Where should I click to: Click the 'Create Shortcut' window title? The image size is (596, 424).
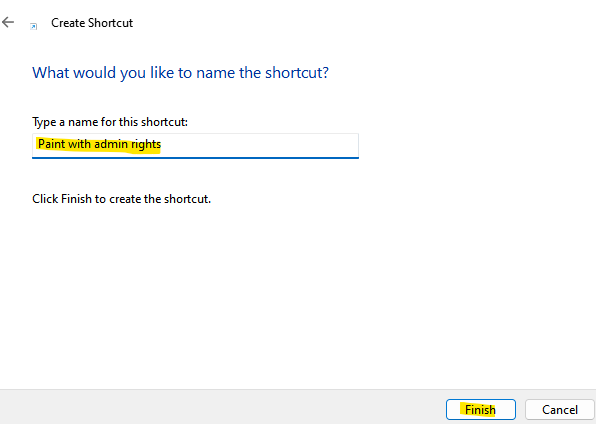[x=92, y=23]
